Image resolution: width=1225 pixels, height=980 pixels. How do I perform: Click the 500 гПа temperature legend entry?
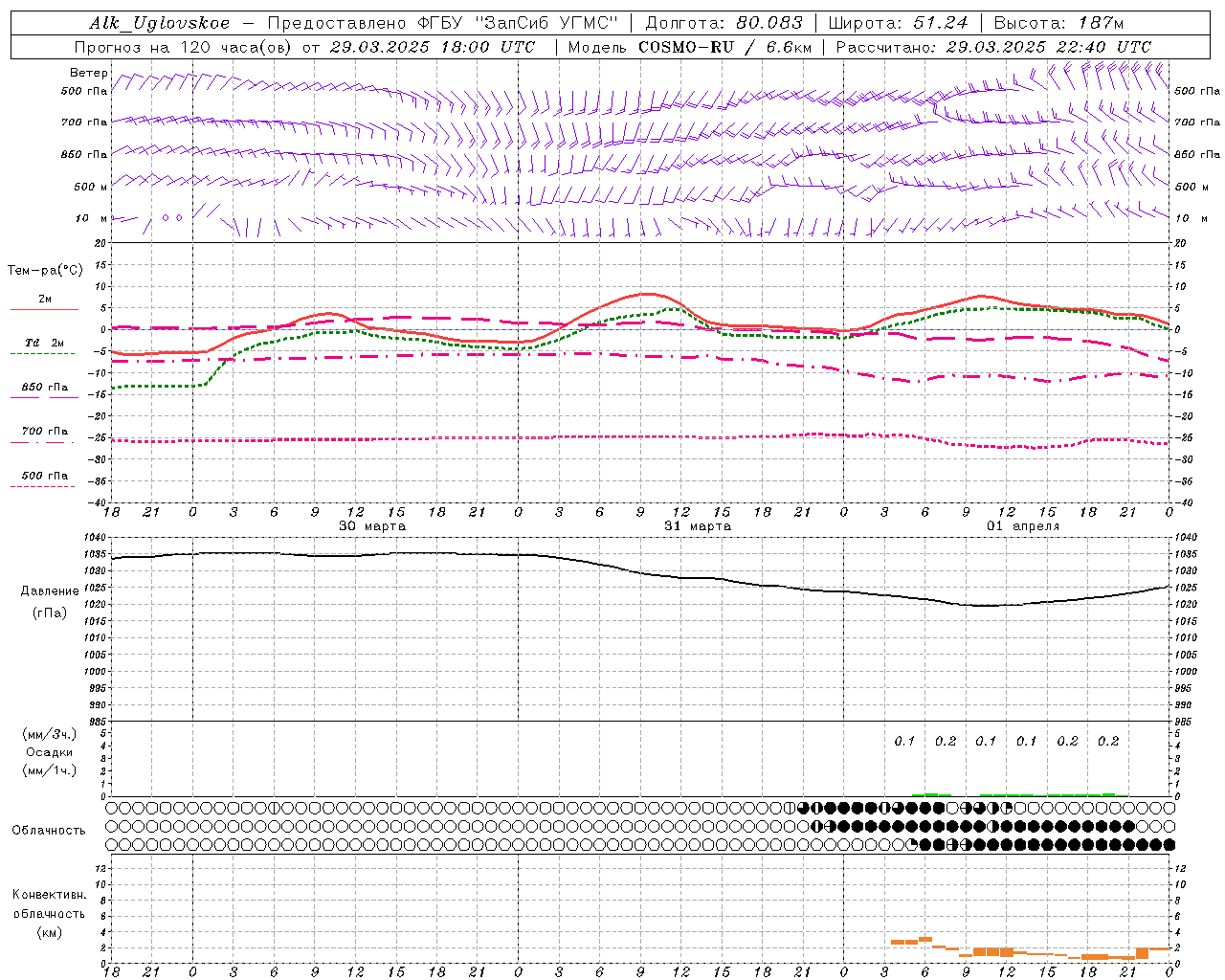(45, 476)
